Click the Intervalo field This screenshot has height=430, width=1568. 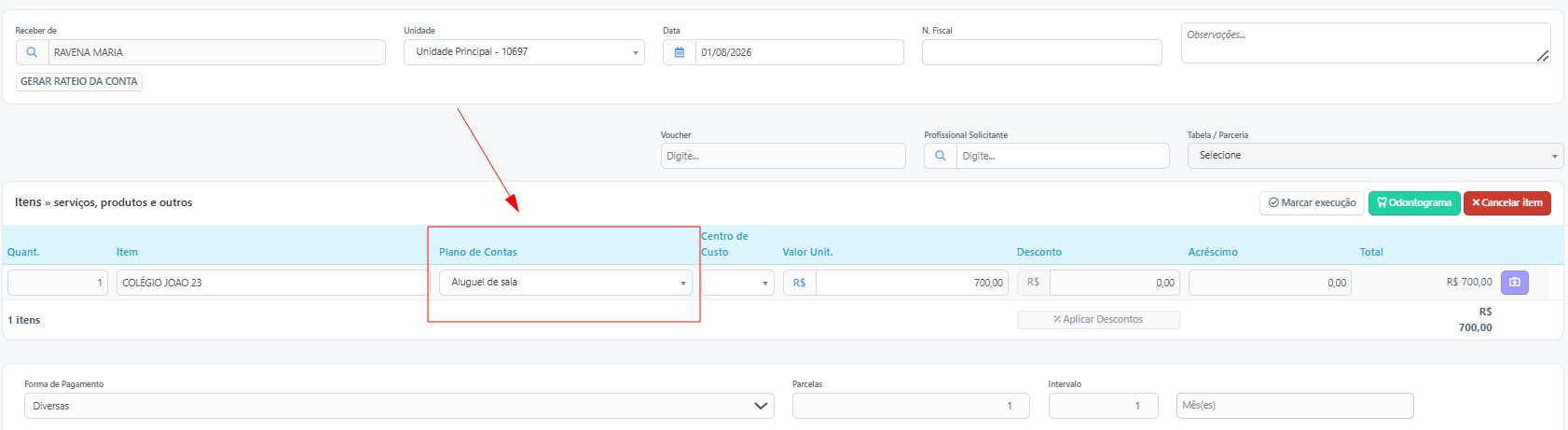1104,406
